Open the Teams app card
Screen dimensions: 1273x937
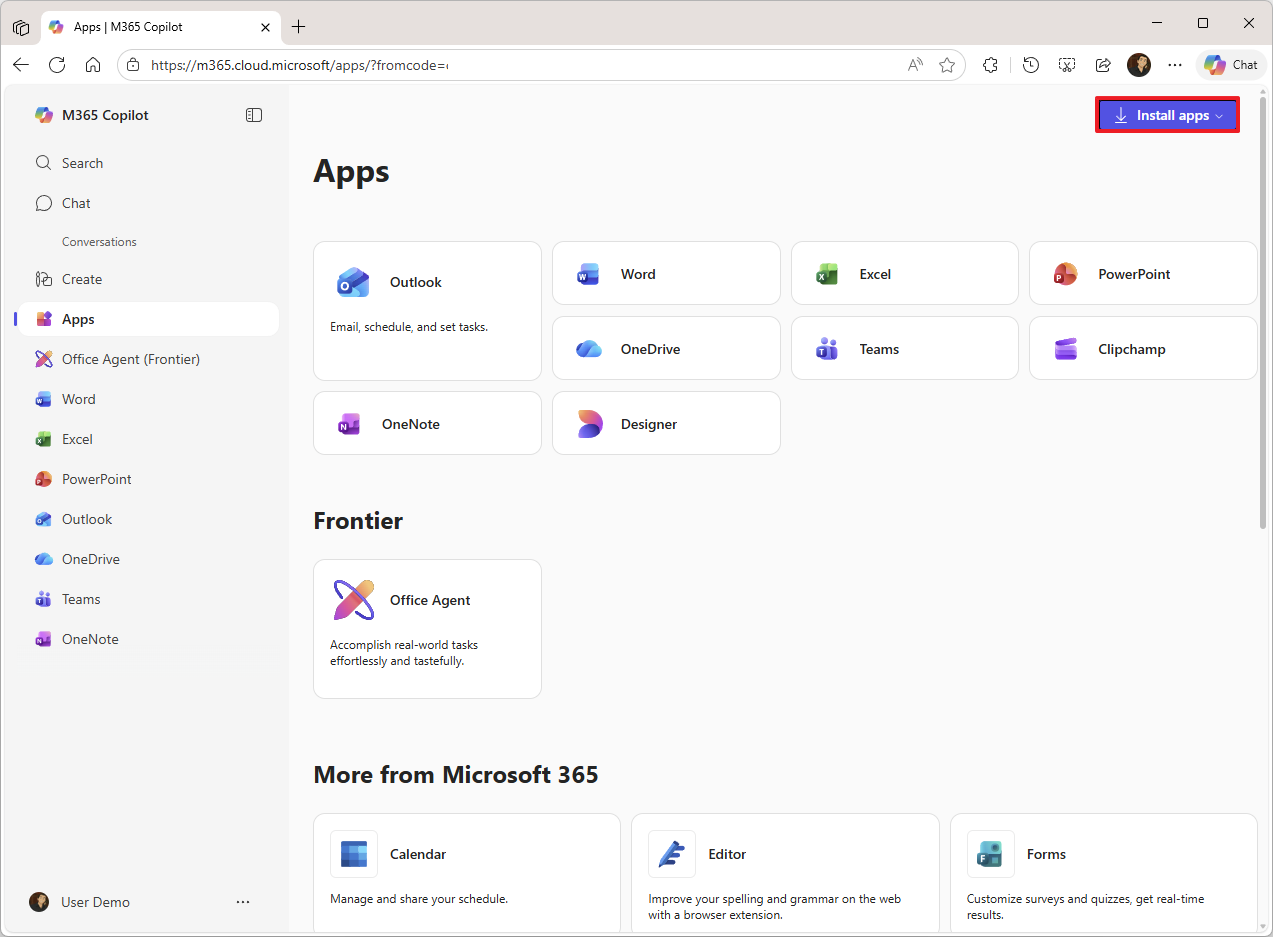903,348
